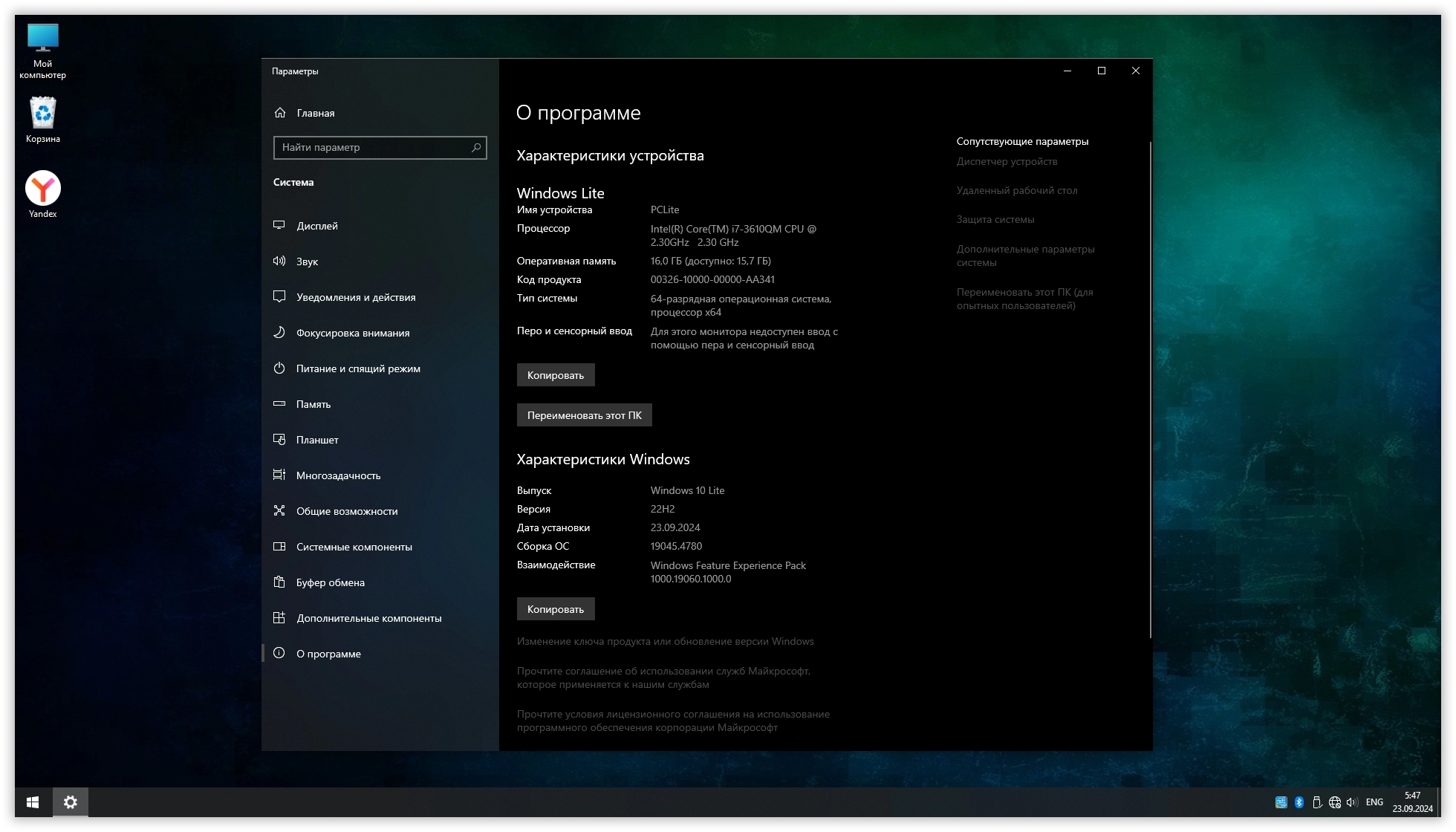Click the Multitasking icon in sidebar
This screenshot has height=832, width=1456.
(x=279, y=475)
